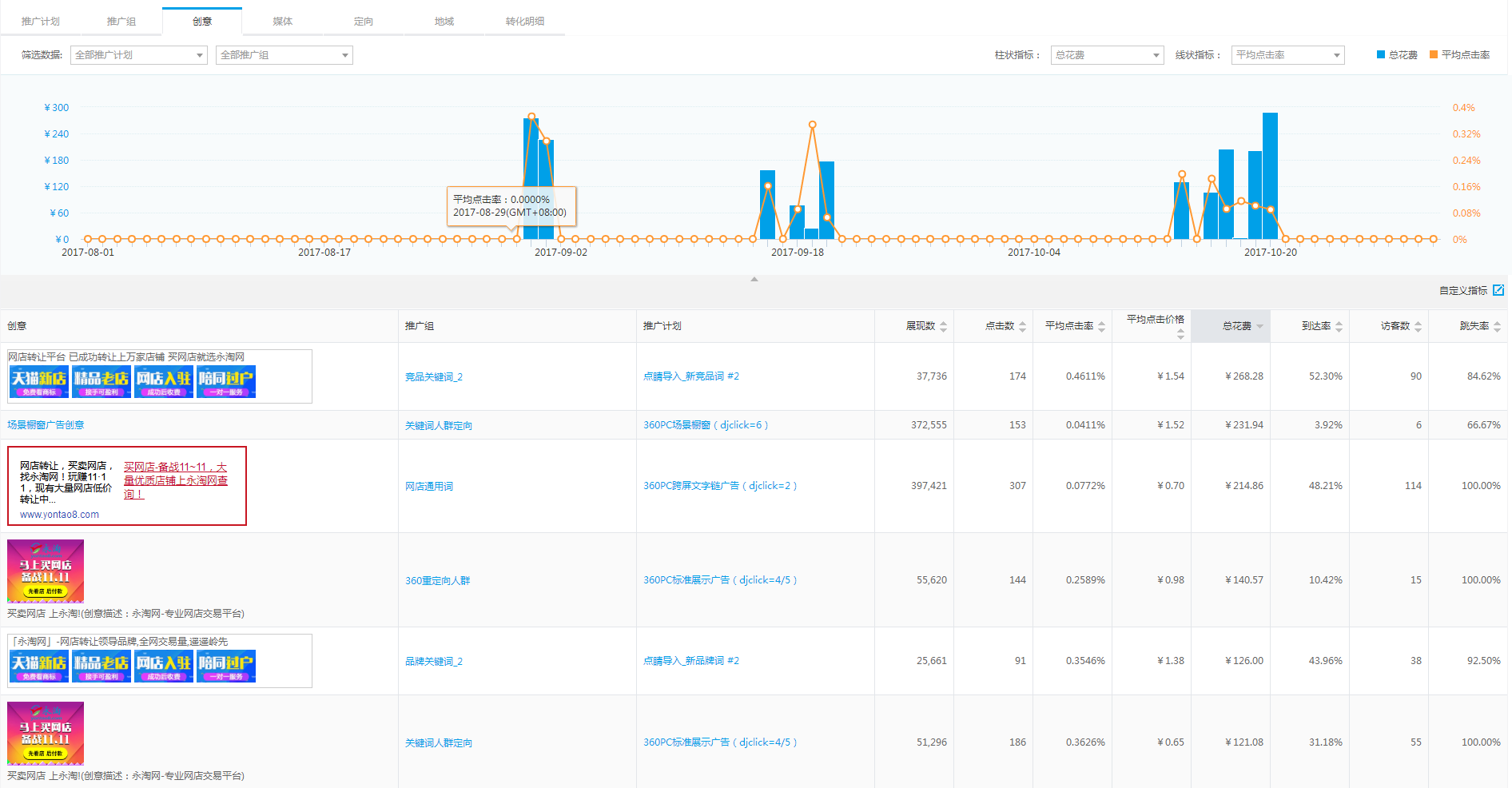Open the 线状指标 平均点击率 dropdown

pos(1287,55)
